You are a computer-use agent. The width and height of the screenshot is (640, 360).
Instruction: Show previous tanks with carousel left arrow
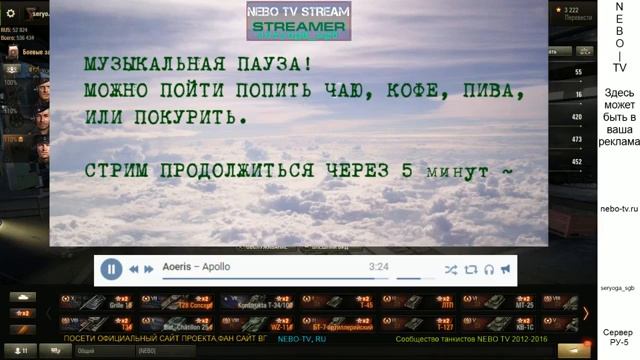(49, 313)
